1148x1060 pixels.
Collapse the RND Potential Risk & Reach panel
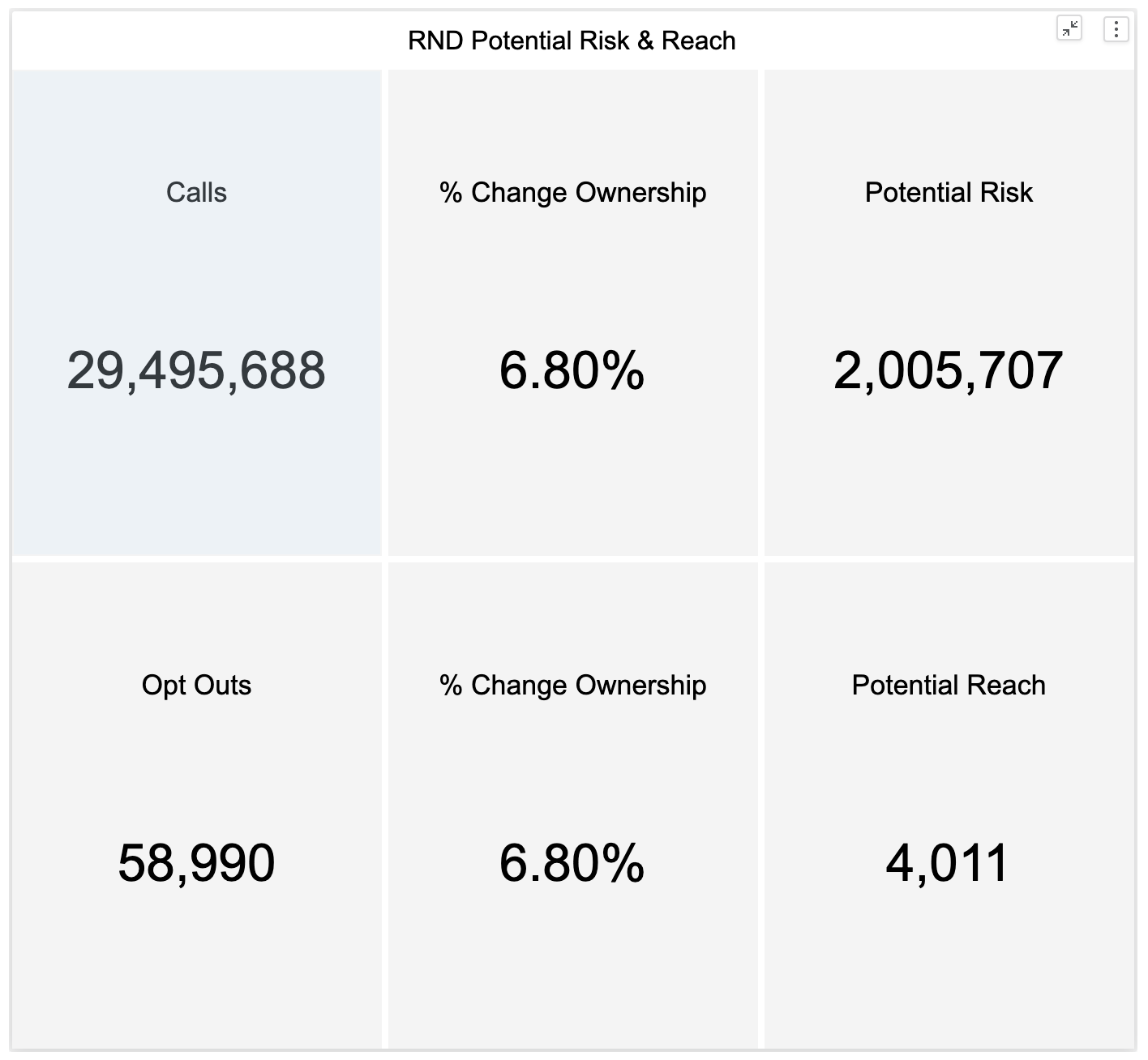[1069, 29]
